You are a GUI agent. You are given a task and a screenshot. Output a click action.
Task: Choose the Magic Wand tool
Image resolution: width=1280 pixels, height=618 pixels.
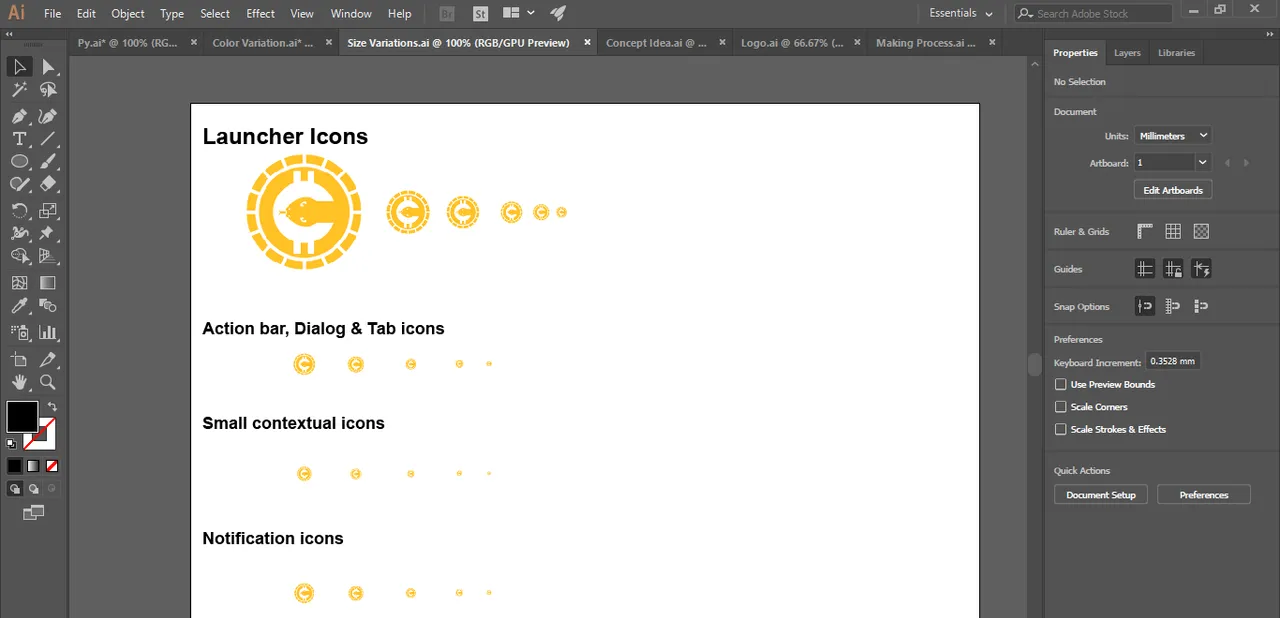coord(19,91)
